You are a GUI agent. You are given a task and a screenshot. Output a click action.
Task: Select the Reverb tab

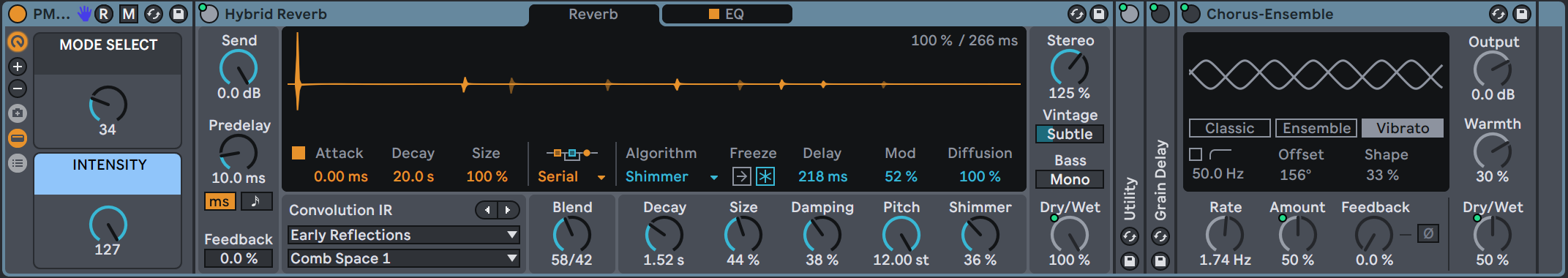coord(593,14)
